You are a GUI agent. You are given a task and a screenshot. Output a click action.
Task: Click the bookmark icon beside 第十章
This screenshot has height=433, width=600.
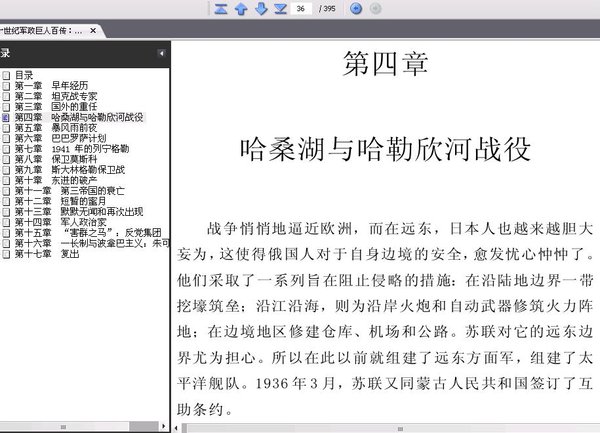point(6,181)
